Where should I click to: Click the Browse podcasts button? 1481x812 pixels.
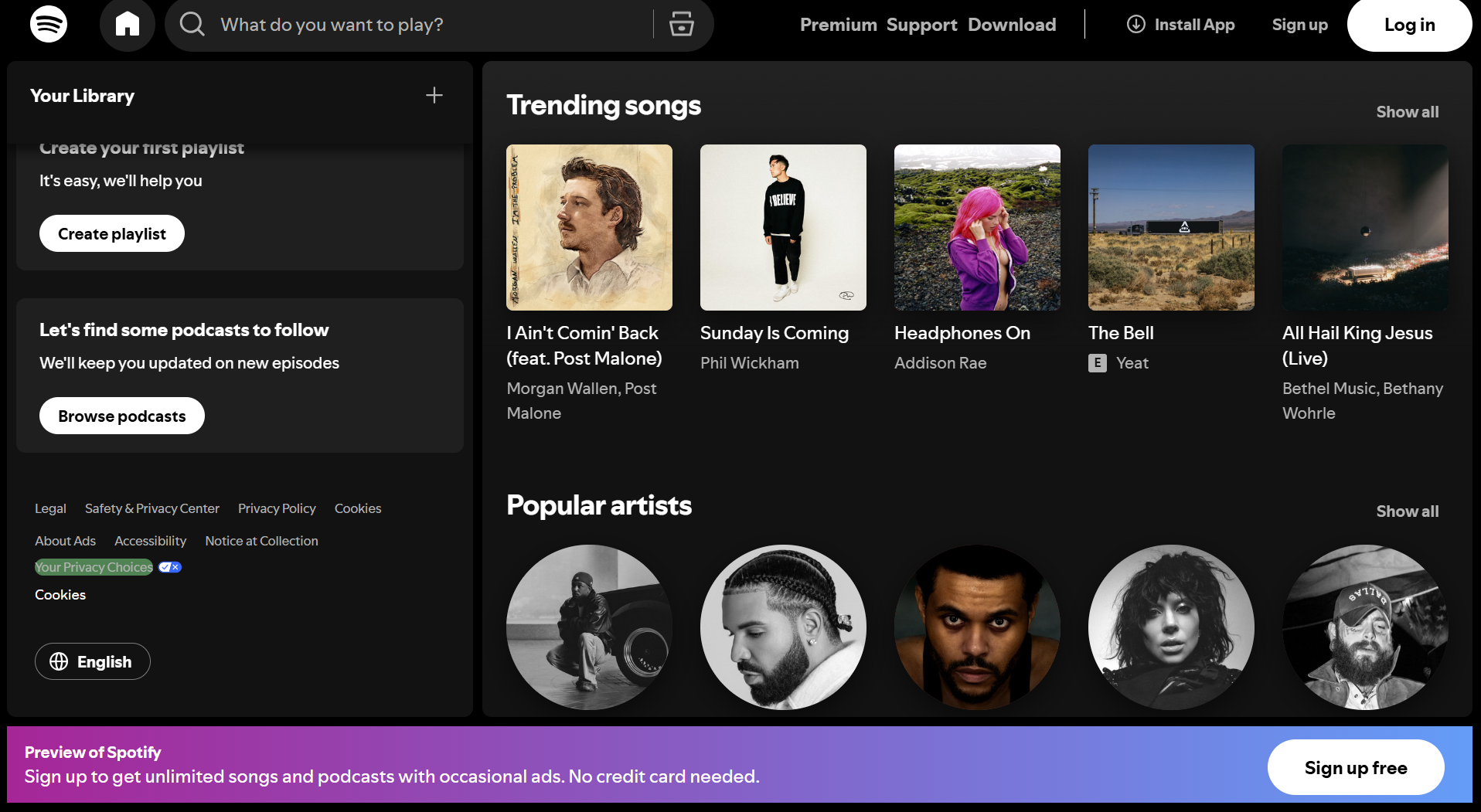pos(122,416)
